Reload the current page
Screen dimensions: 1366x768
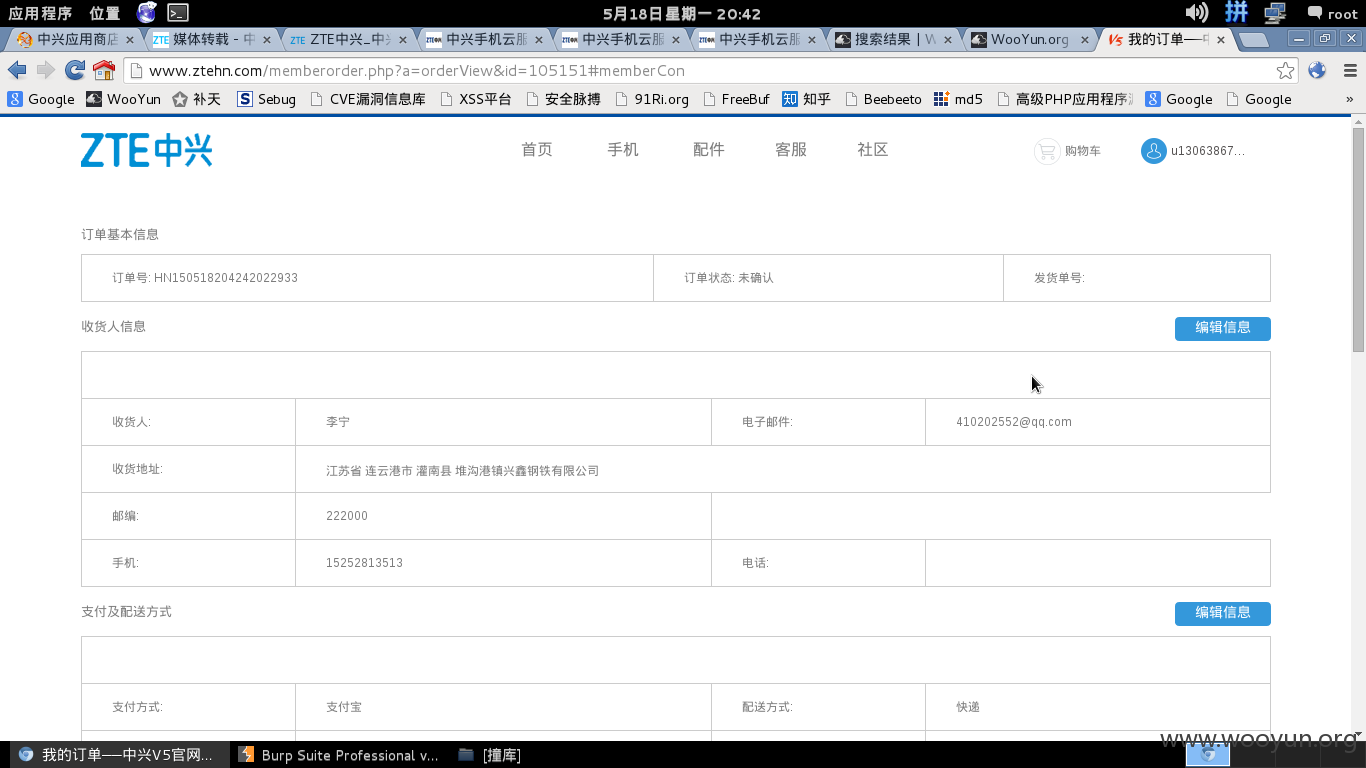click(x=75, y=70)
